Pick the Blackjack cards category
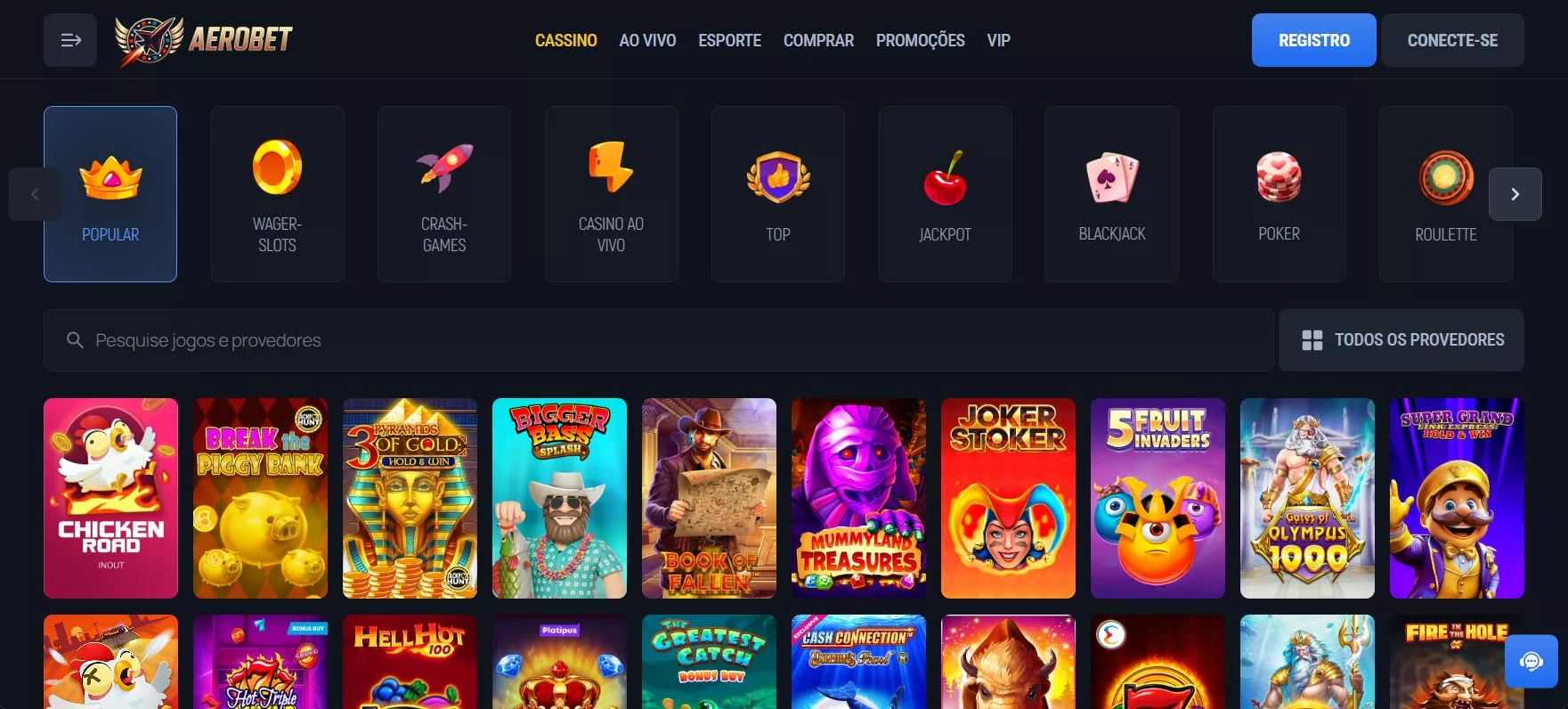The height and width of the screenshot is (709, 1568). coord(1112,194)
